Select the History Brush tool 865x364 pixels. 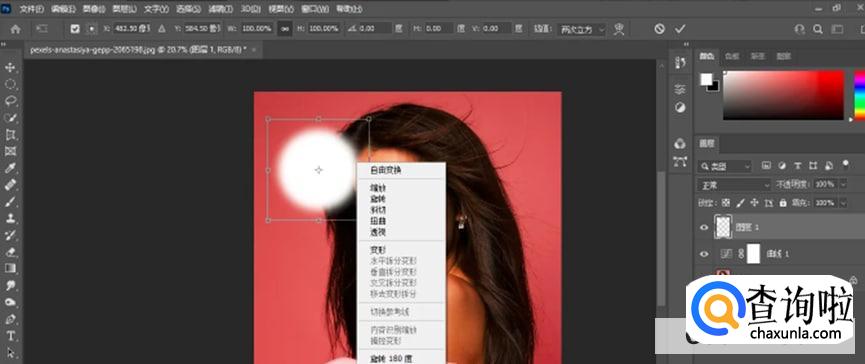point(10,235)
